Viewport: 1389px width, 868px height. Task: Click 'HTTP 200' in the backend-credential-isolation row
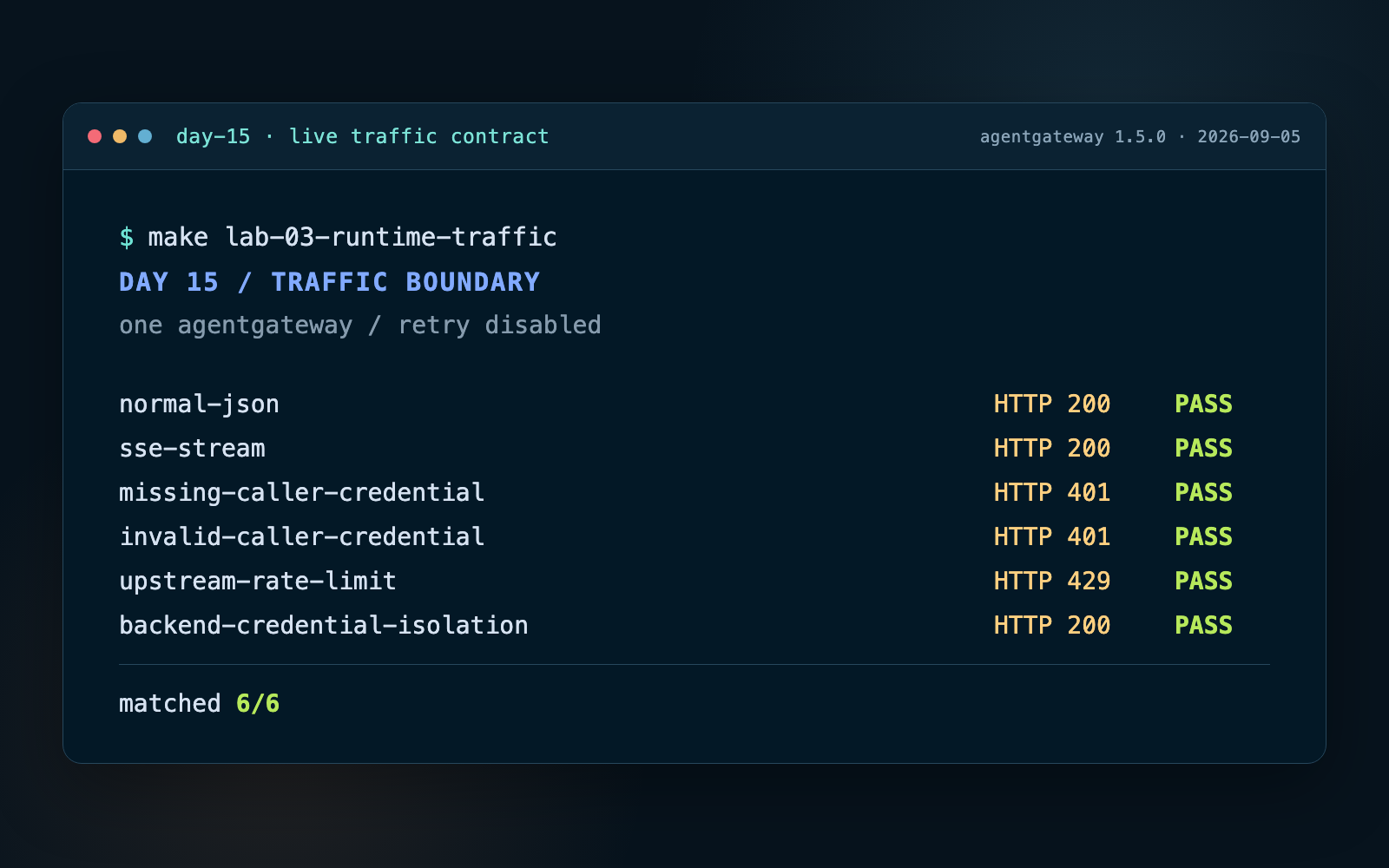tap(1052, 626)
